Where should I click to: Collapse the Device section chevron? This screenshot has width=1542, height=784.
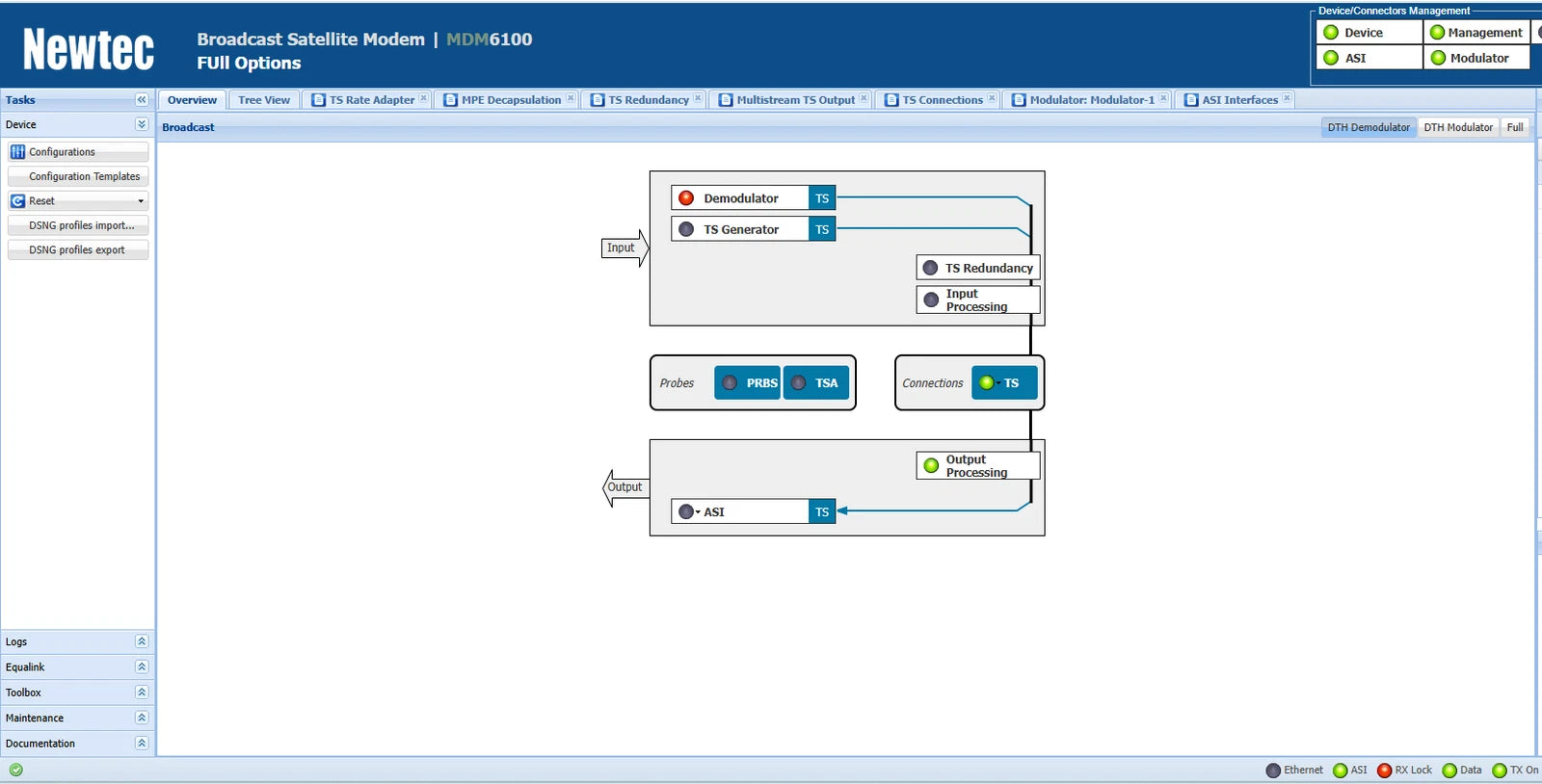[x=142, y=124]
